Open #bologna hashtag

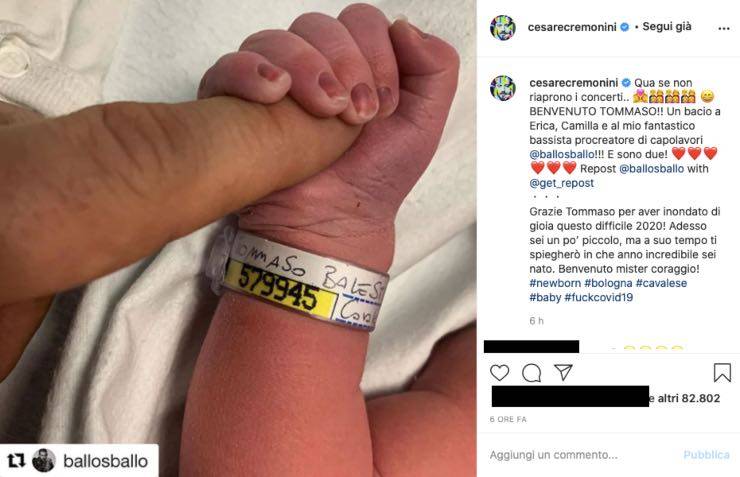(x=608, y=283)
